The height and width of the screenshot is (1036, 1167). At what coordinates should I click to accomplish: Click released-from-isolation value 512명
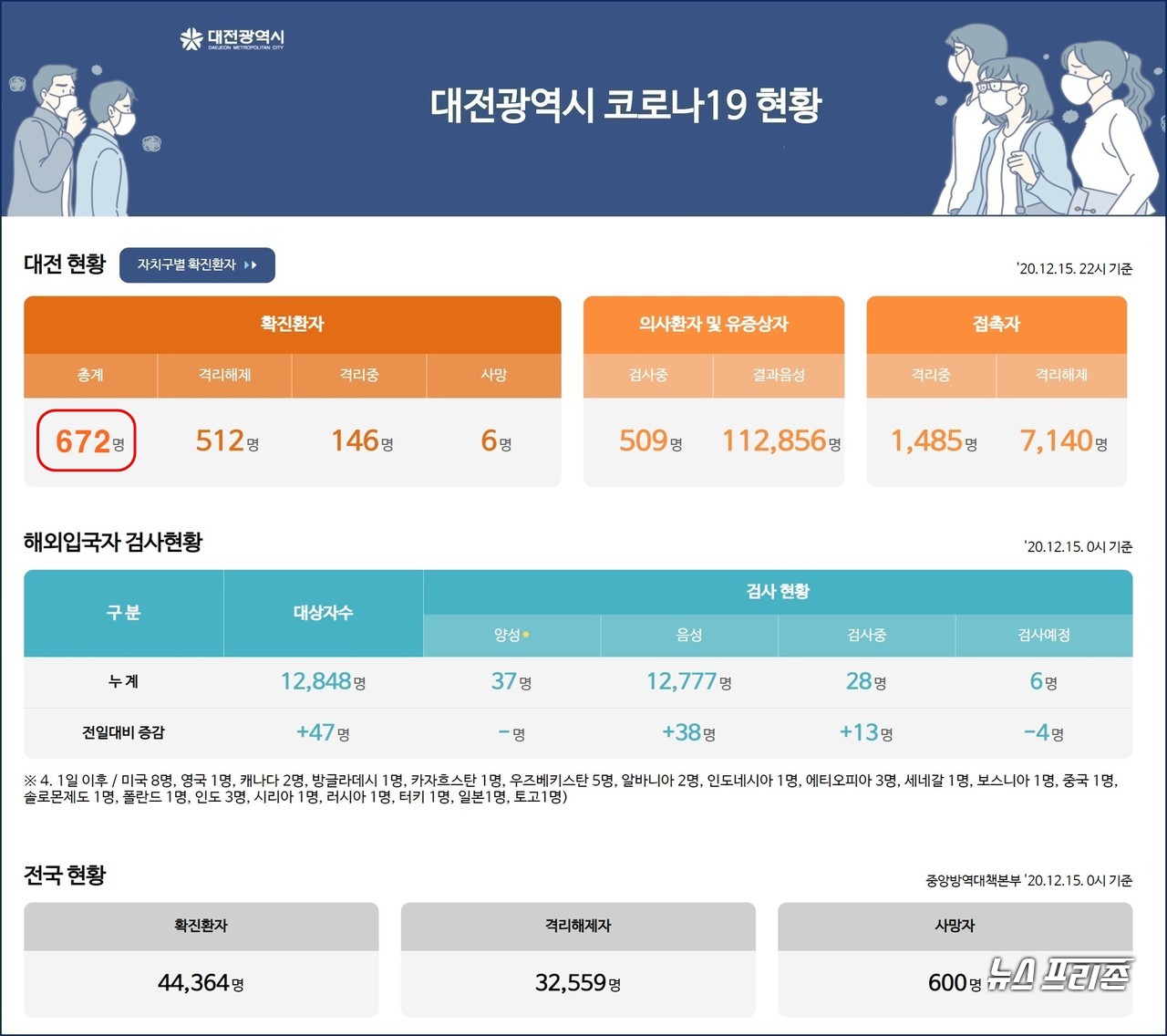click(x=227, y=441)
